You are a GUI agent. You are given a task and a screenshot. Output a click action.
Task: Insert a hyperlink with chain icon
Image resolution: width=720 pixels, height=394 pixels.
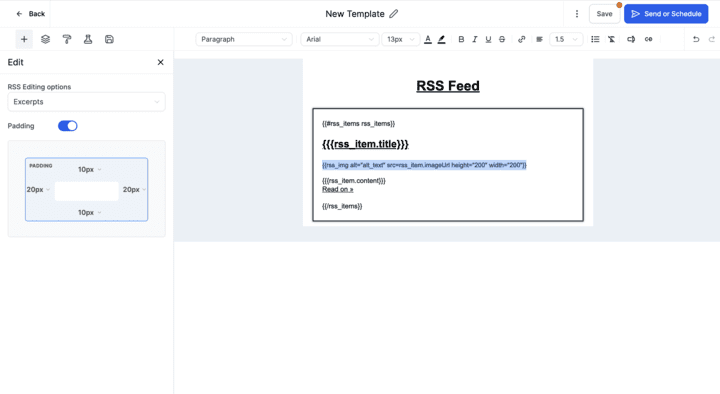(522, 39)
